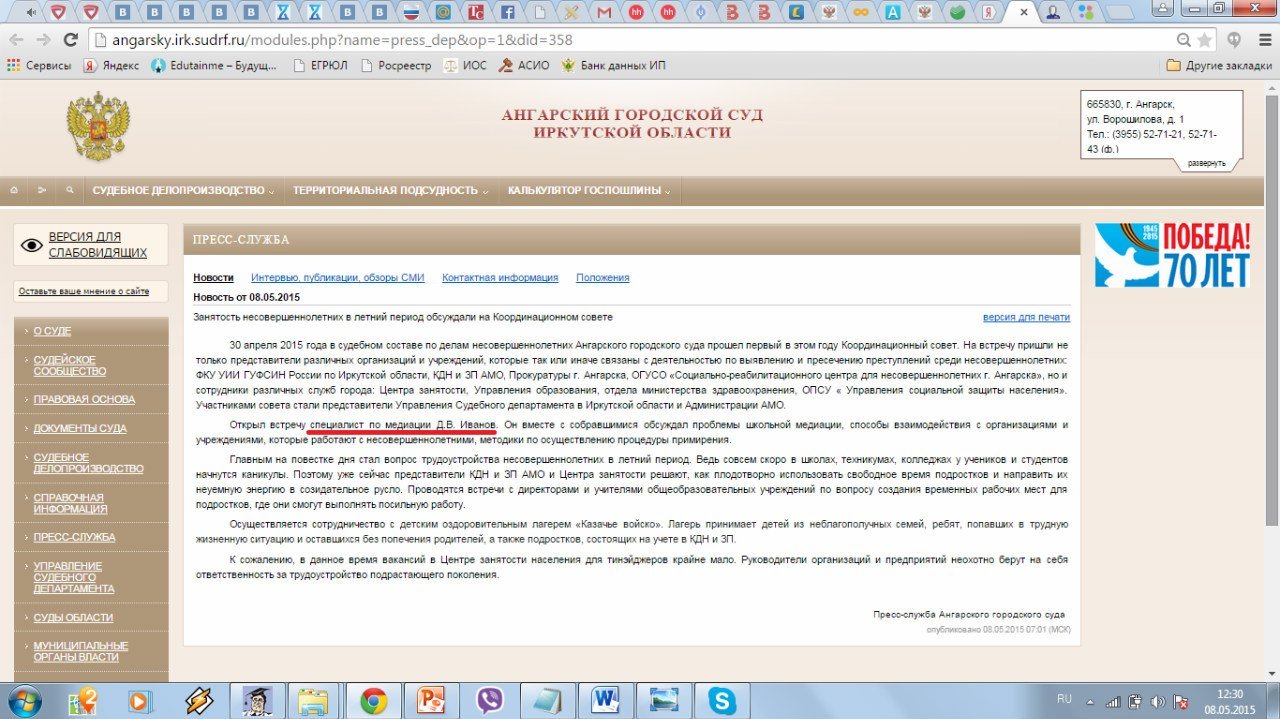Open the Интервью, публикации, обзоры СМИ tab

pyautogui.click(x=338, y=278)
